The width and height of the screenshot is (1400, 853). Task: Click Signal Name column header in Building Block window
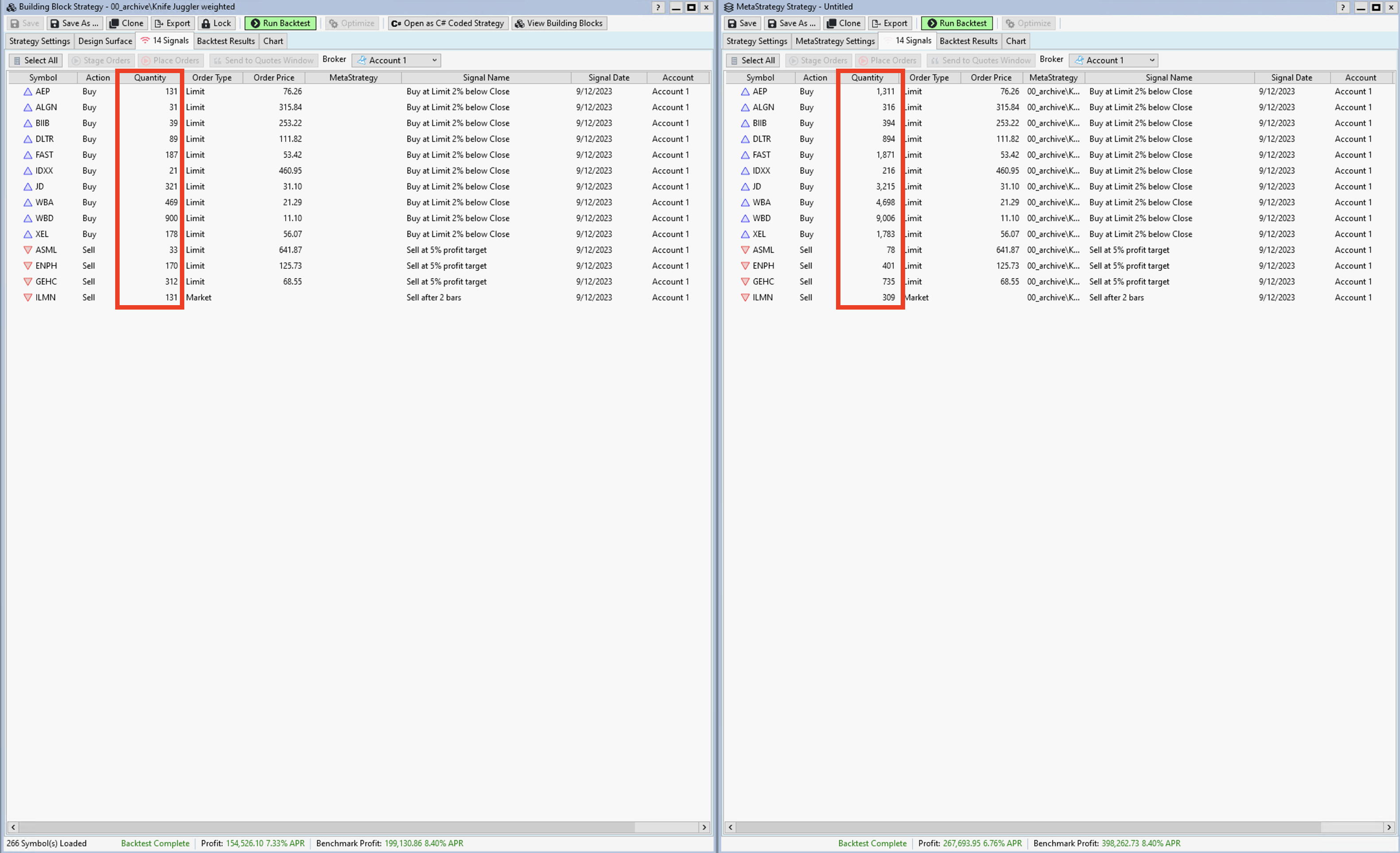tap(486, 78)
